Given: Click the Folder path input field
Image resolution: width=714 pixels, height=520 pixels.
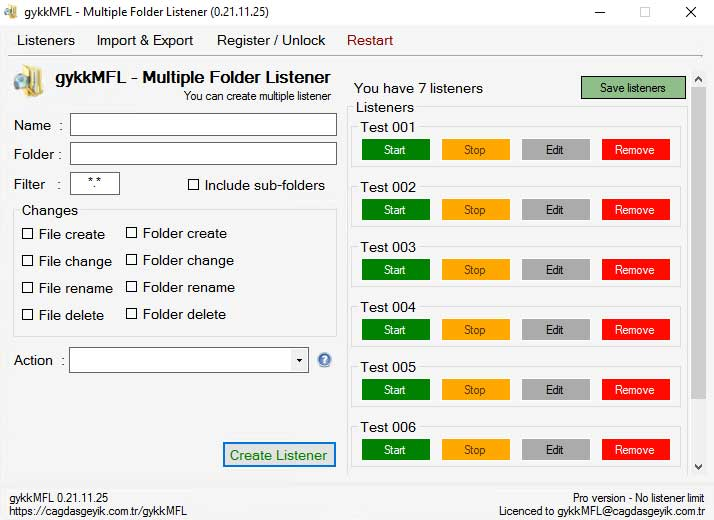Looking at the screenshot, I should tap(203, 154).
